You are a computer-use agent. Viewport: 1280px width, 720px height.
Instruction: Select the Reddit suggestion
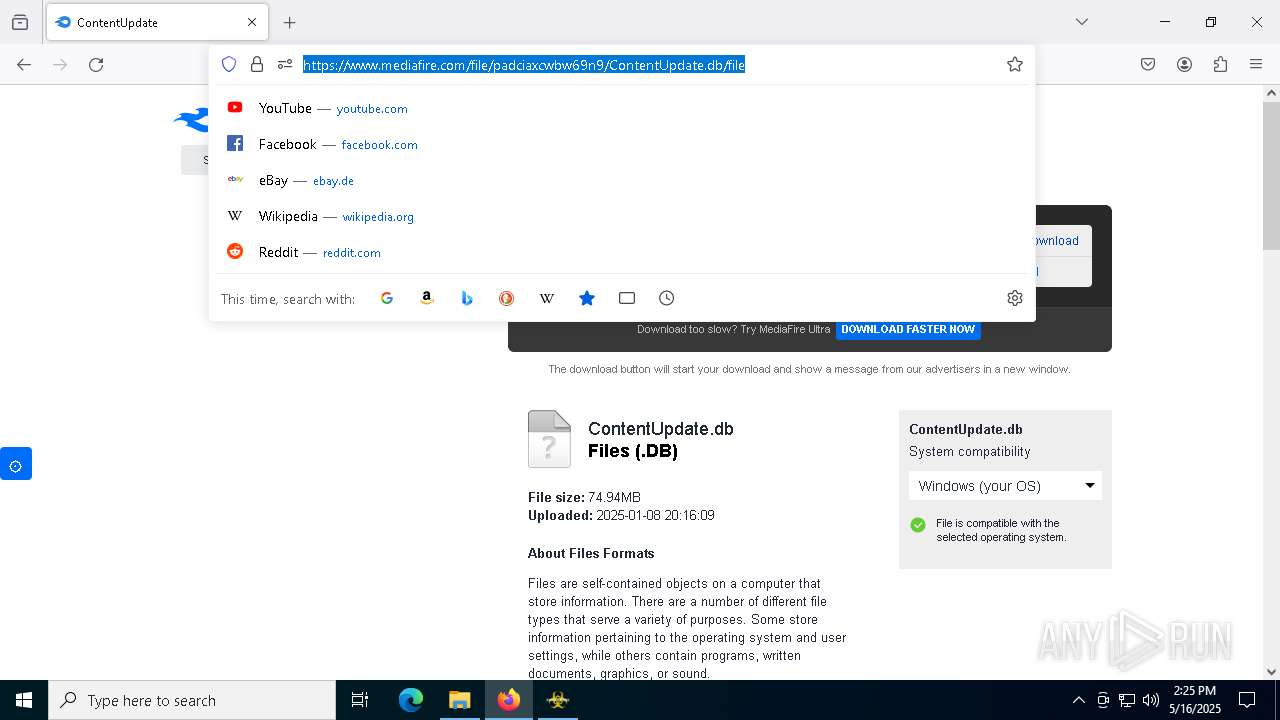[x=622, y=252]
